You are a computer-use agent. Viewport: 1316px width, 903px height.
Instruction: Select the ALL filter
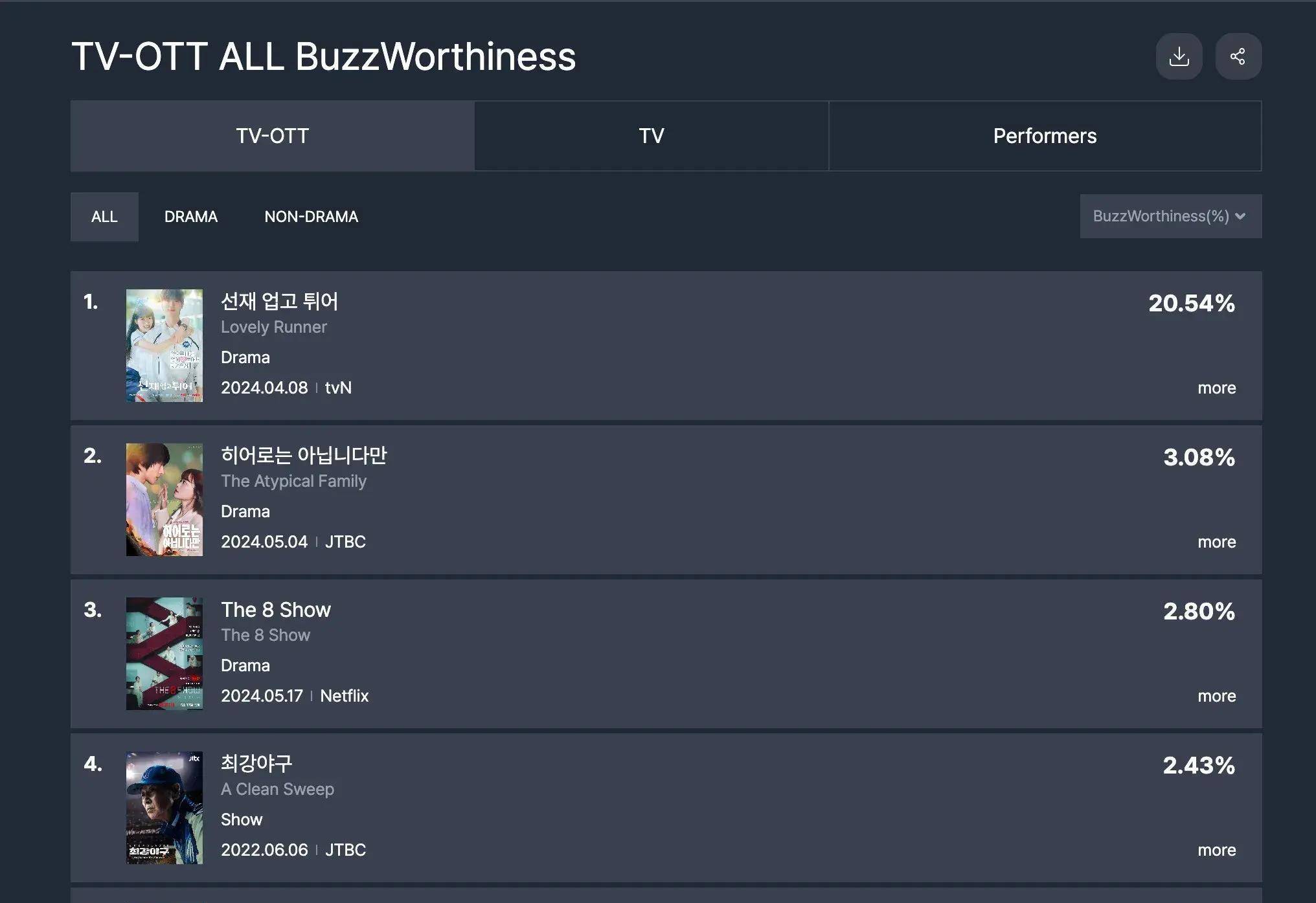(x=104, y=217)
